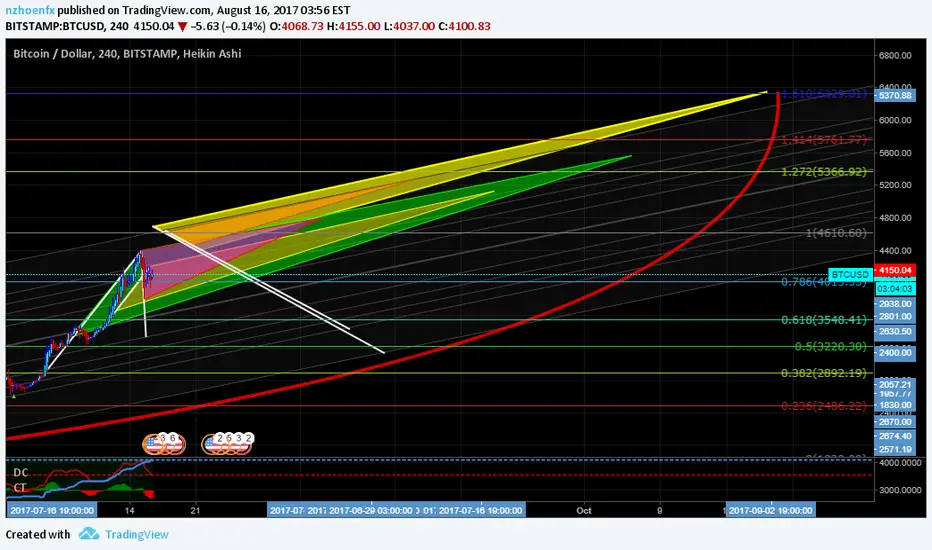The height and width of the screenshot is (550, 932).
Task: Select Fibonacci level 1(4610.60)
Action: coord(836,233)
